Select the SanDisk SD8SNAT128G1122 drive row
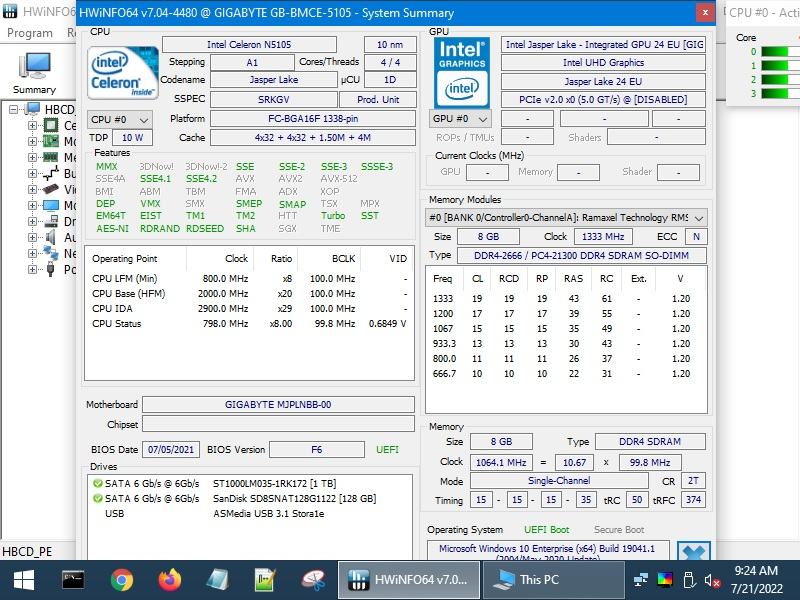Image resolution: width=800 pixels, height=600 pixels. (x=250, y=498)
